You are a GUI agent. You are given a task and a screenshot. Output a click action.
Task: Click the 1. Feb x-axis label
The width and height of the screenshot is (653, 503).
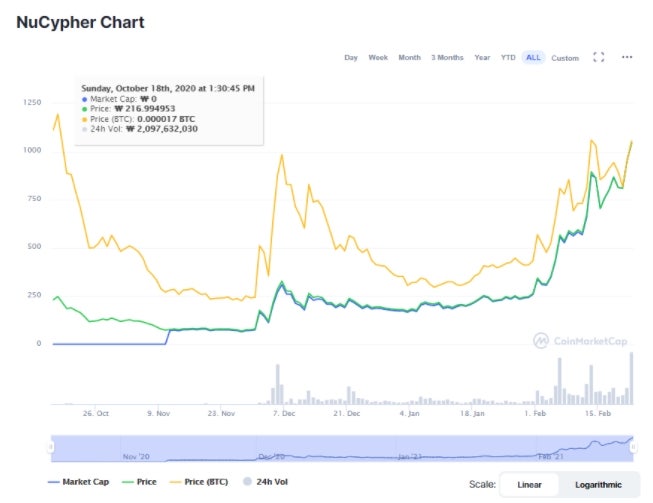pos(535,413)
